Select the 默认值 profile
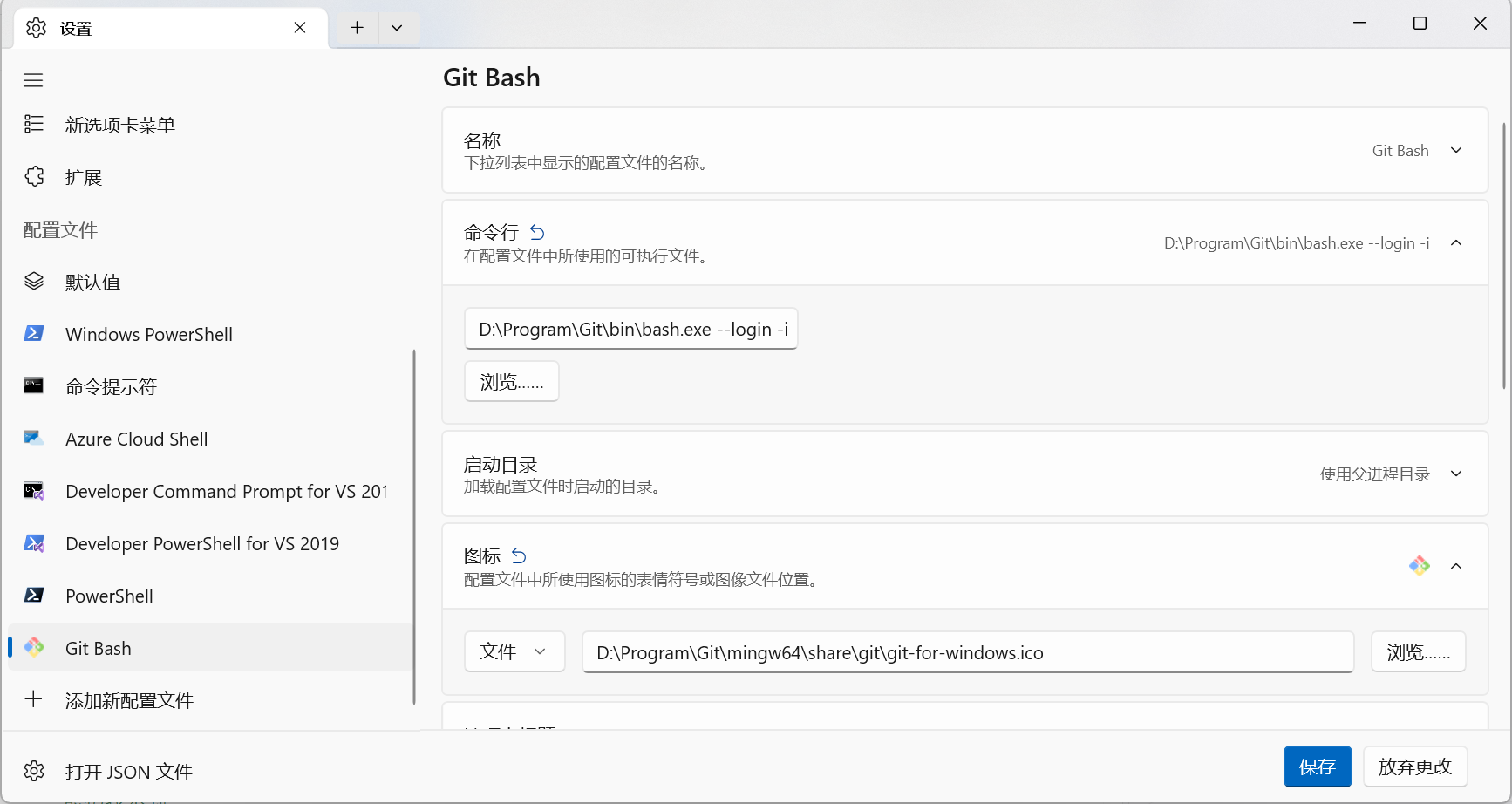 coord(210,282)
